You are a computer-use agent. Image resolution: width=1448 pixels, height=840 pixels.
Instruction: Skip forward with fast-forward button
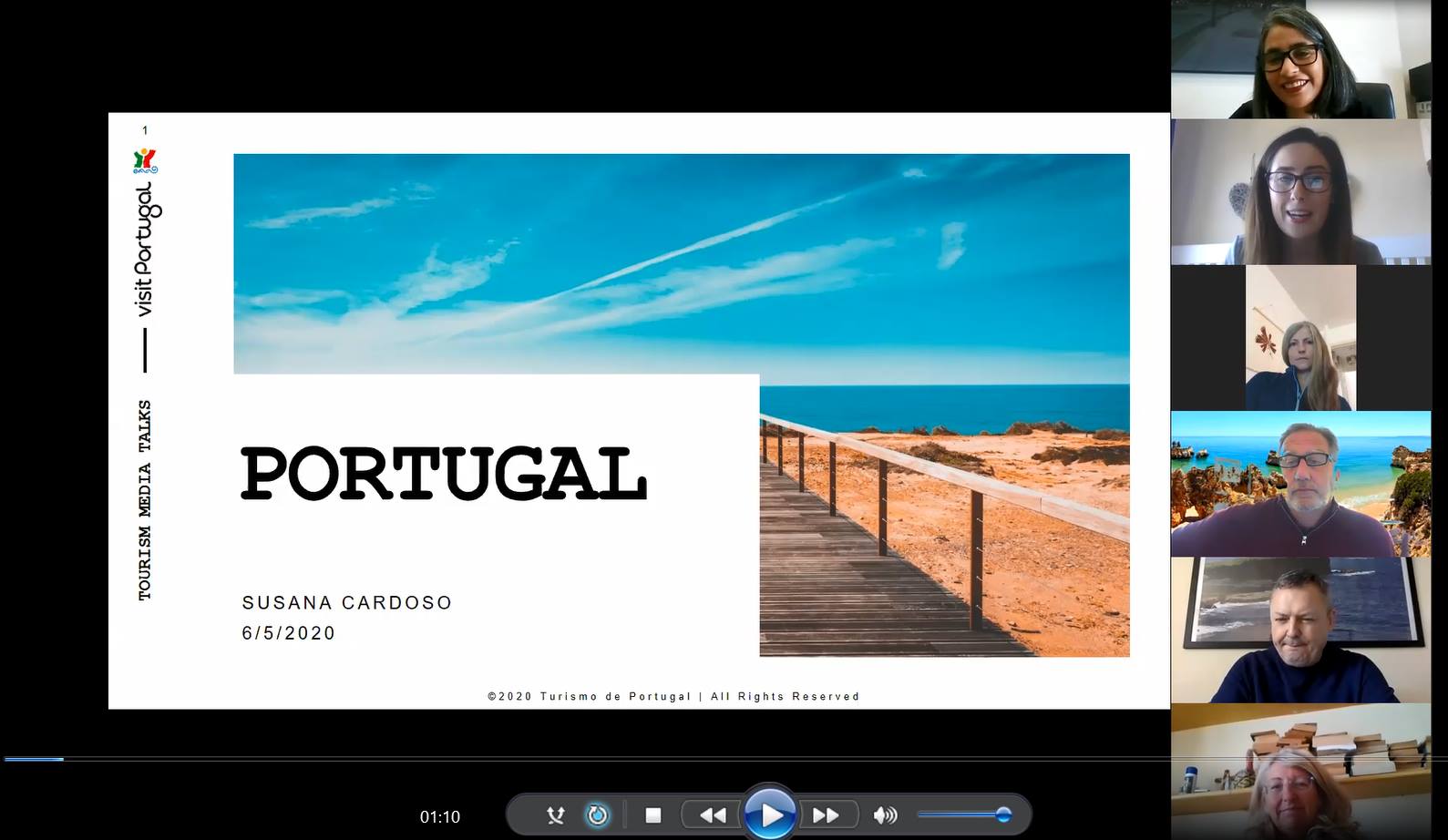pyautogui.click(x=826, y=815)
